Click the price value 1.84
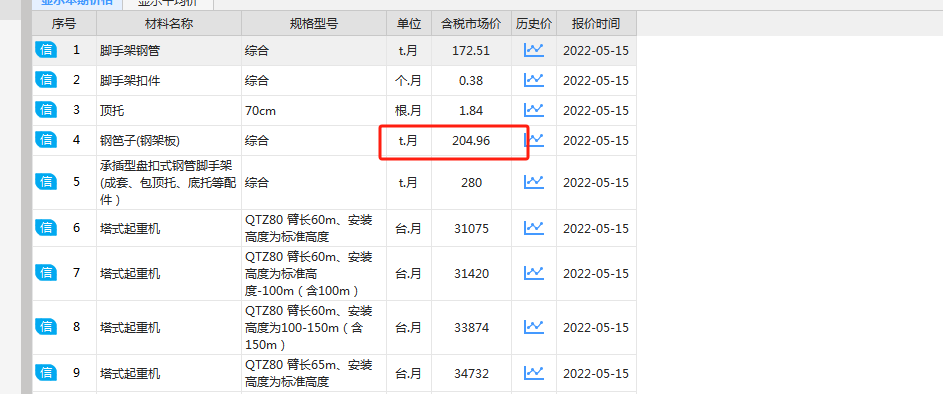Viewport: 943px width, 394px height. (x=471, y=111)
